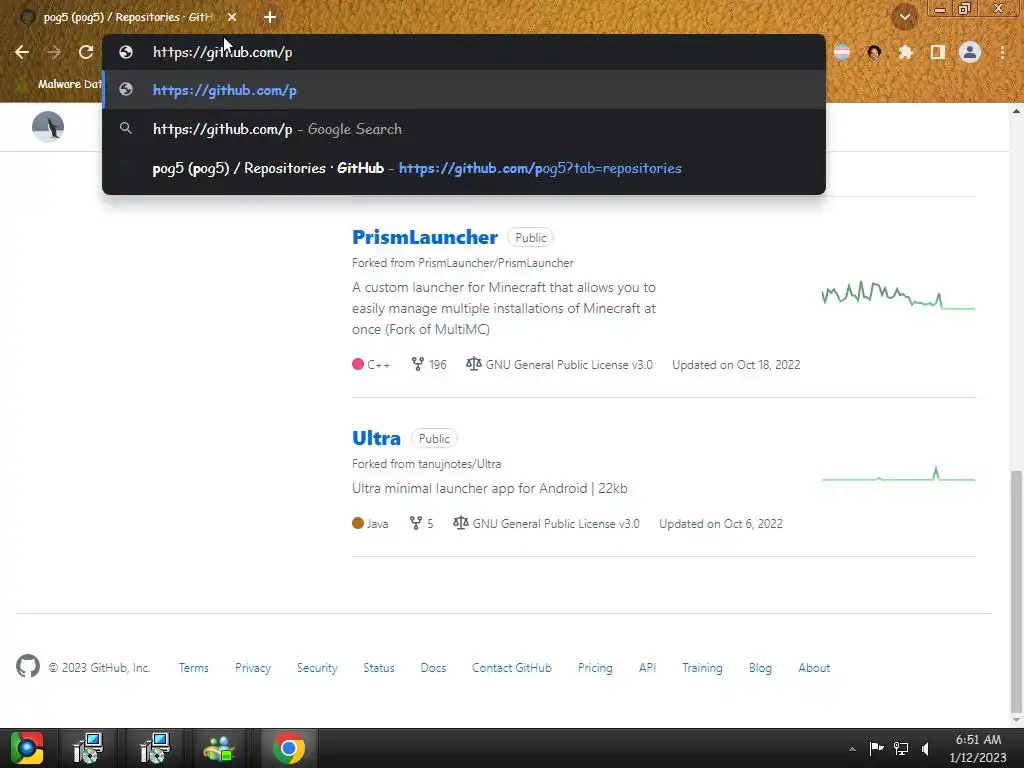Open the tab search dropdown arrow
This screenshot has width=1024, height=768.
(x=904, y=17)
